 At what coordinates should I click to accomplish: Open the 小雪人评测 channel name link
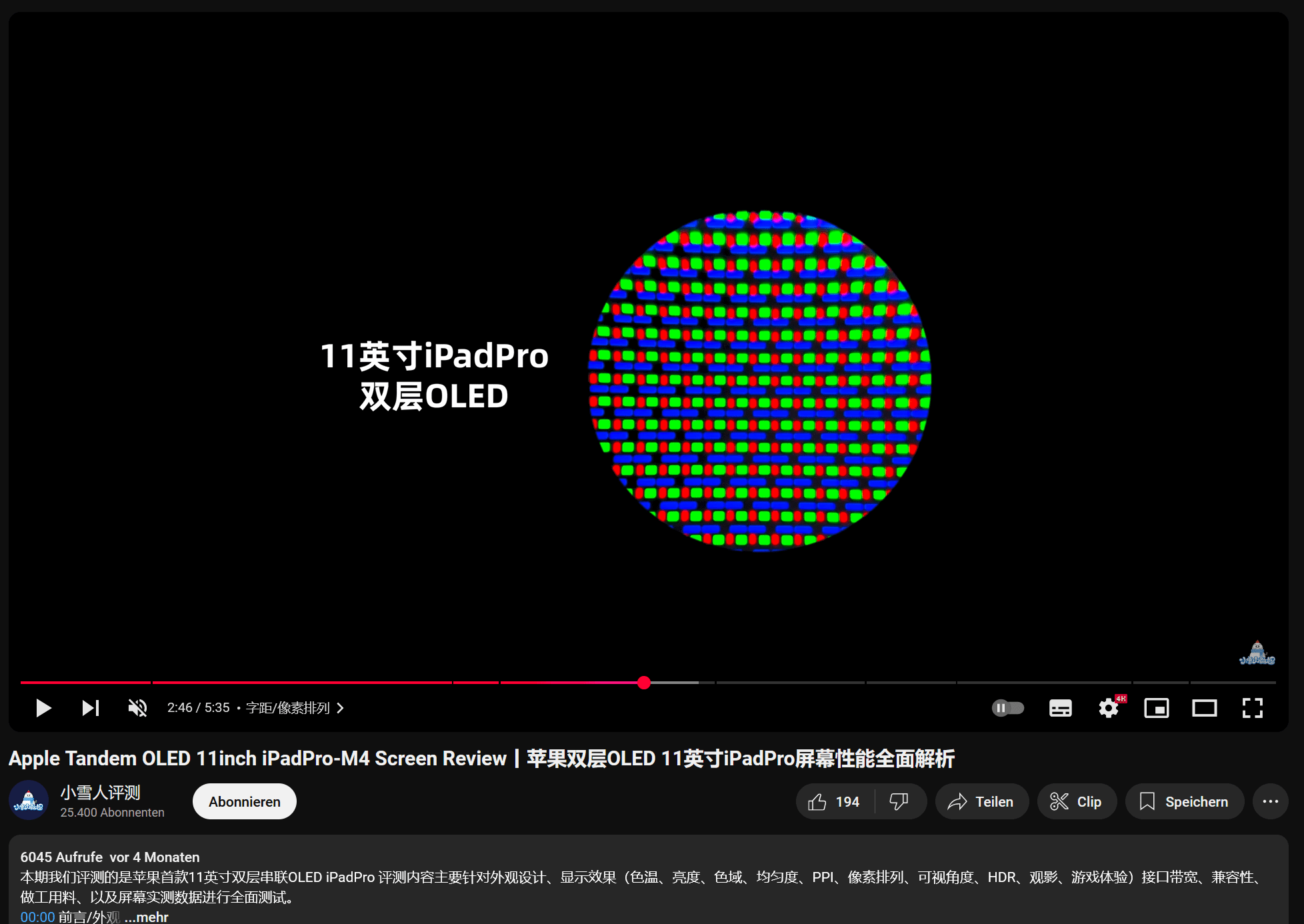101,792
